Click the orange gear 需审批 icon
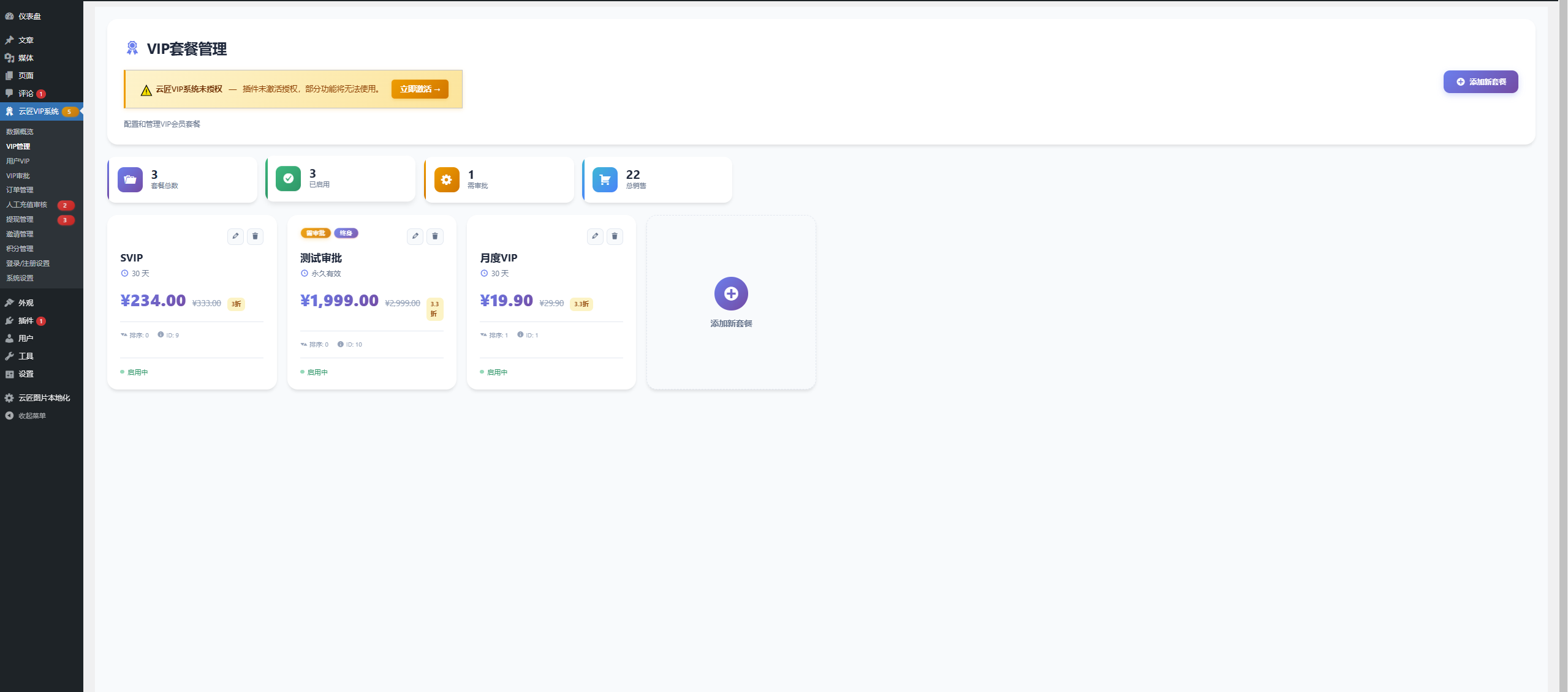 447,180
